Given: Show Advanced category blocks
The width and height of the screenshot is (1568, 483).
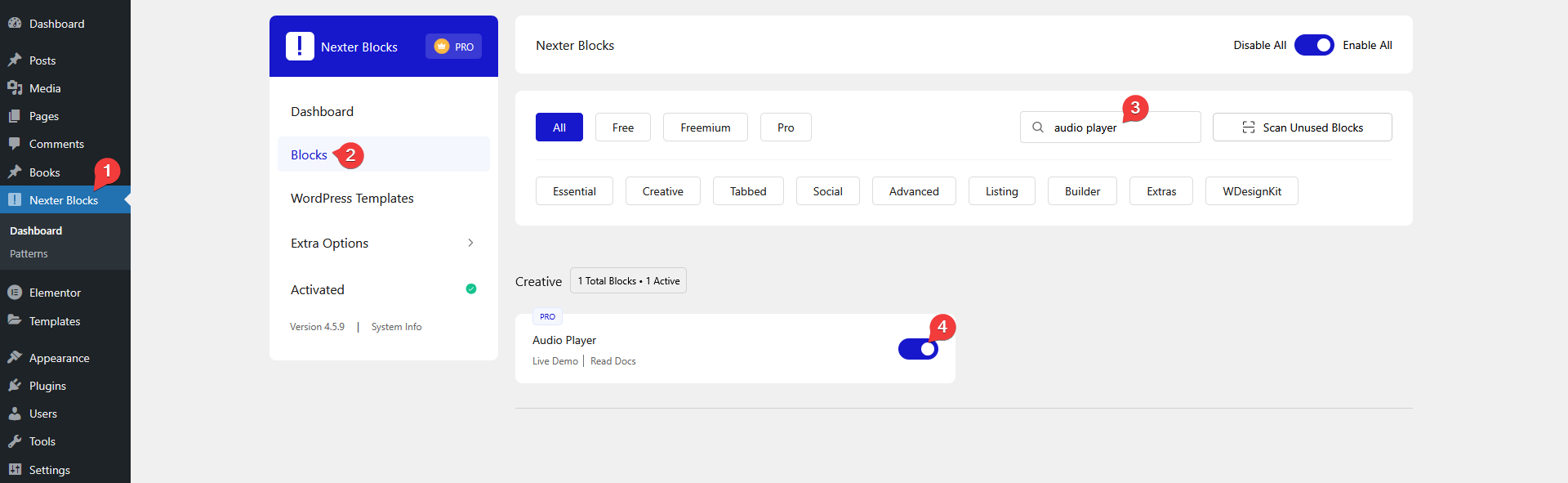Looking at the screenshot, I should point(914,191).
